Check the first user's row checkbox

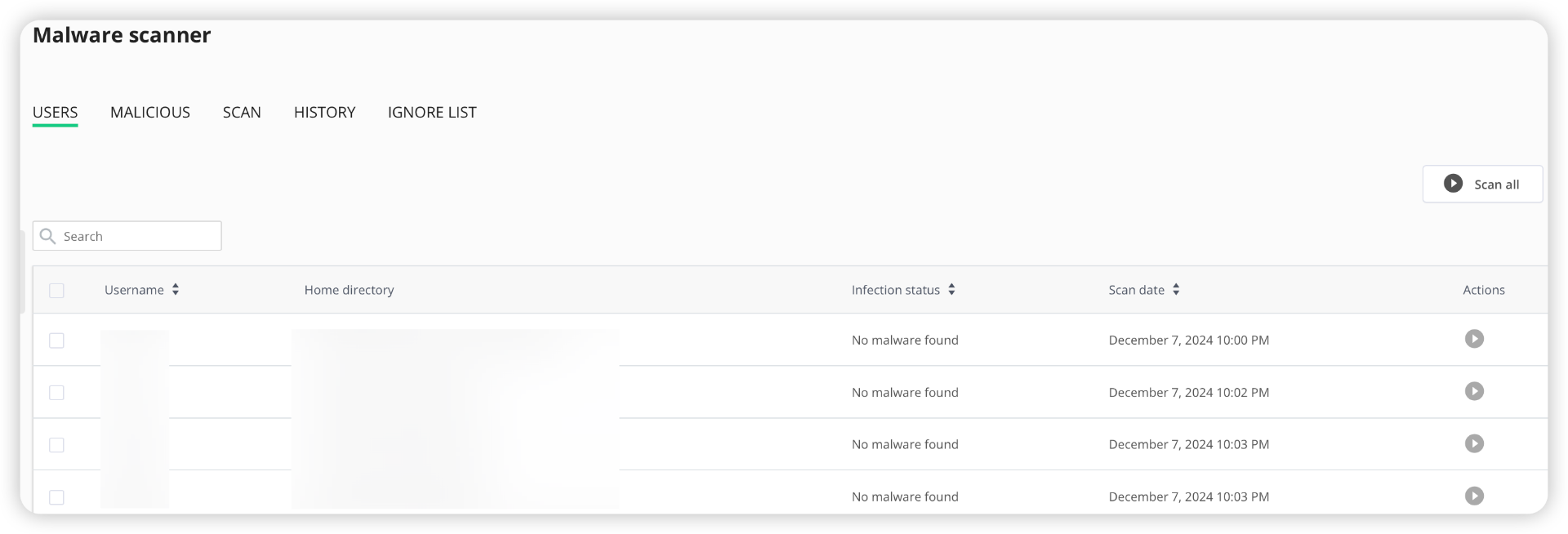click(56, 340)
